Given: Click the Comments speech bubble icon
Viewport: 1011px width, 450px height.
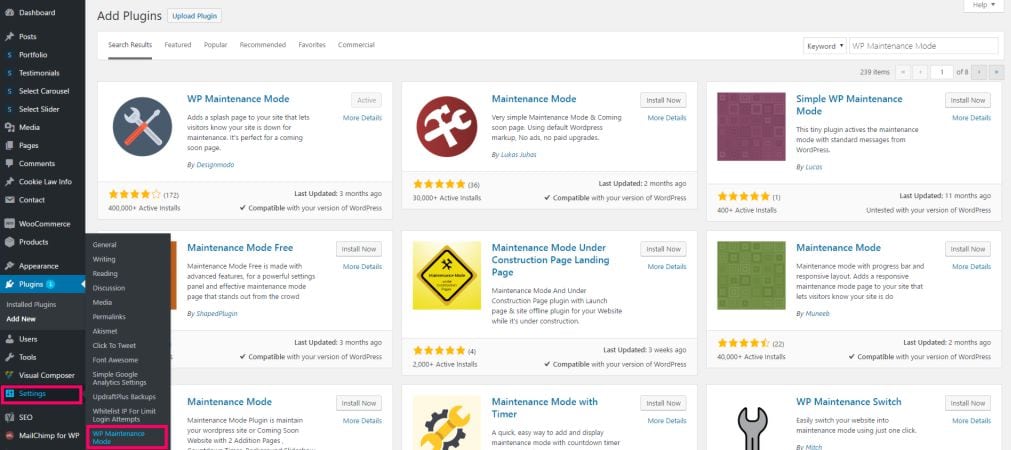Looking at the screenshot, I should click(x=9, y=163).
